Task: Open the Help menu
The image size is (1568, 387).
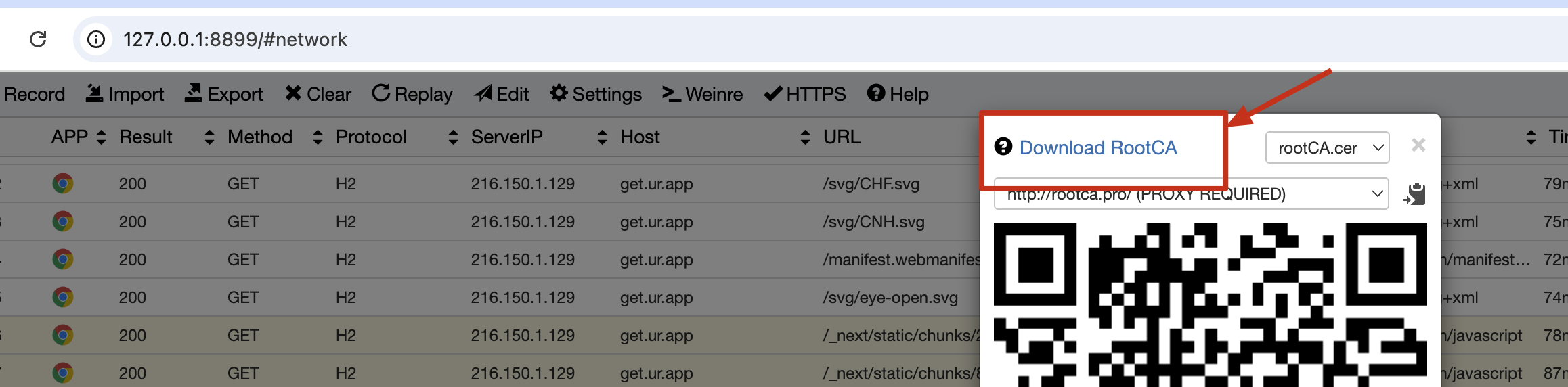Action: pyautogui.click(x=898, y=94)
